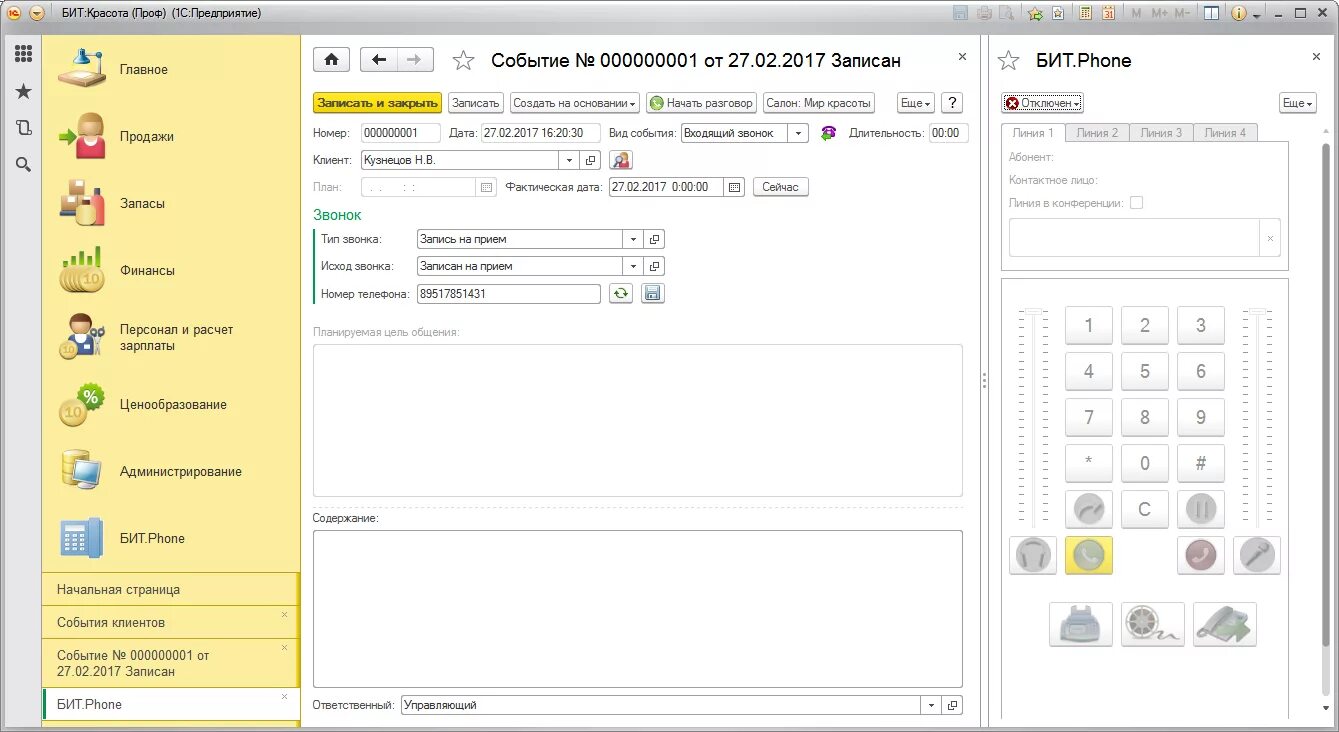Click the headphones button on the dialpad
The image size is (1339, 732).
tap(1033, 555)
